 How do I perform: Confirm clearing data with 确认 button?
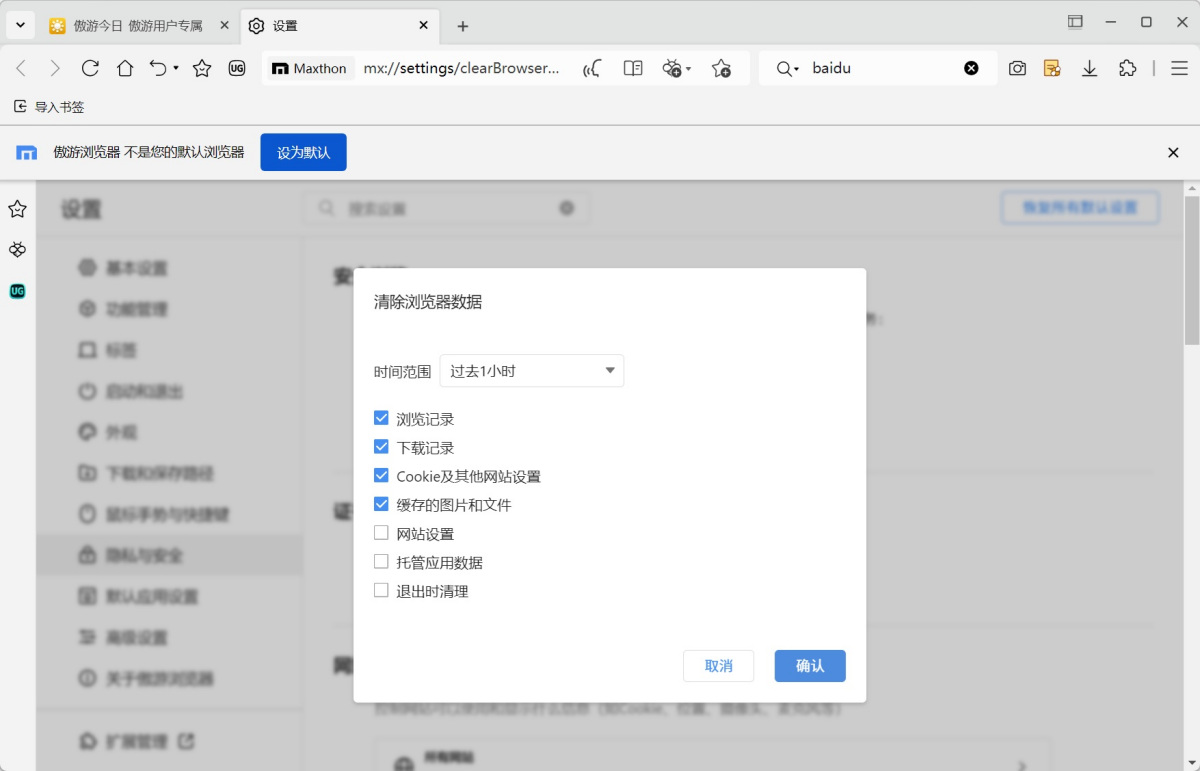(x=809, y=665)
